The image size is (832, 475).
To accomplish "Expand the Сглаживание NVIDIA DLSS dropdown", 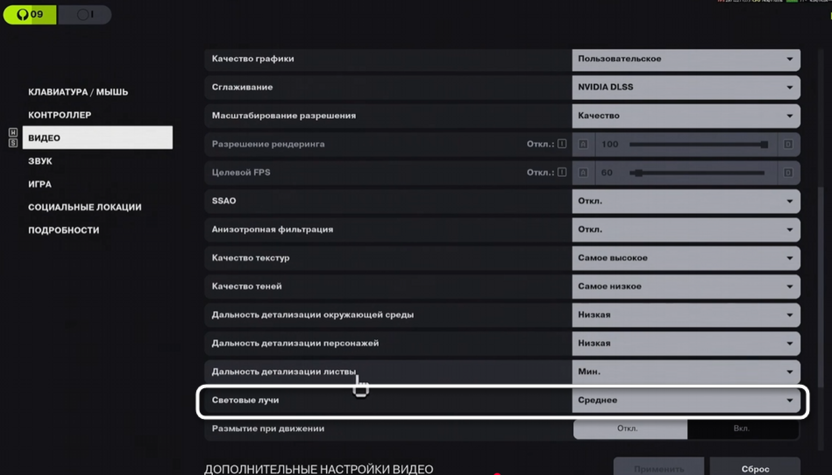I will [x=686, y=87].
